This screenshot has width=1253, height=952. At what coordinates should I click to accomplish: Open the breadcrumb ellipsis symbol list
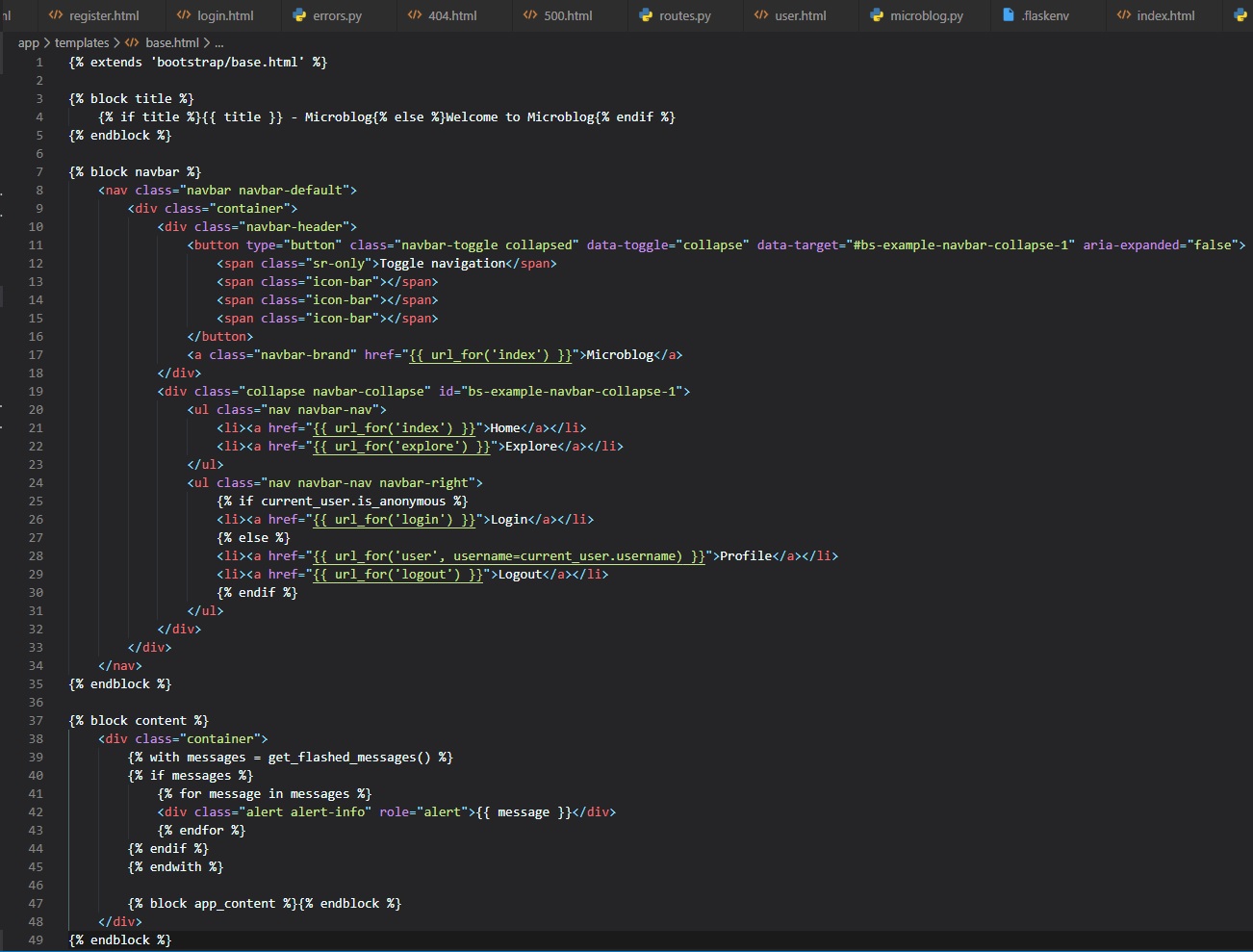coord(219,43)
